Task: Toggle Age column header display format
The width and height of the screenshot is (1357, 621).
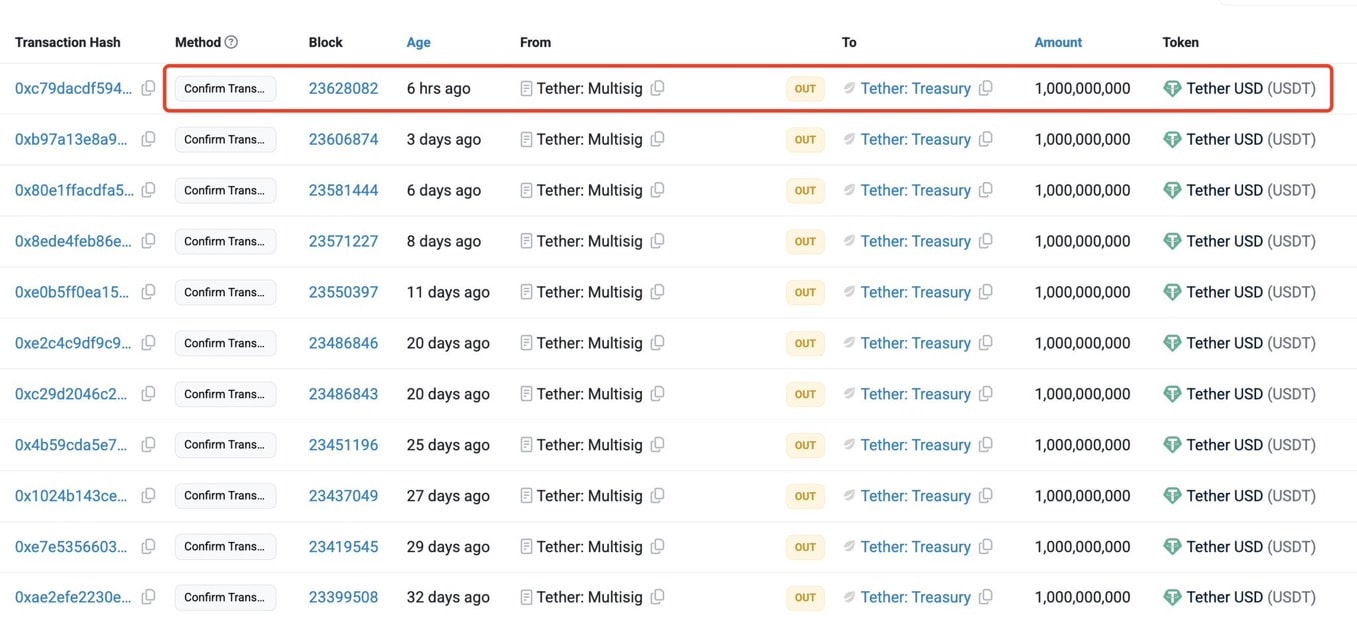Action: pyautogui.click(x=418, y=42)
